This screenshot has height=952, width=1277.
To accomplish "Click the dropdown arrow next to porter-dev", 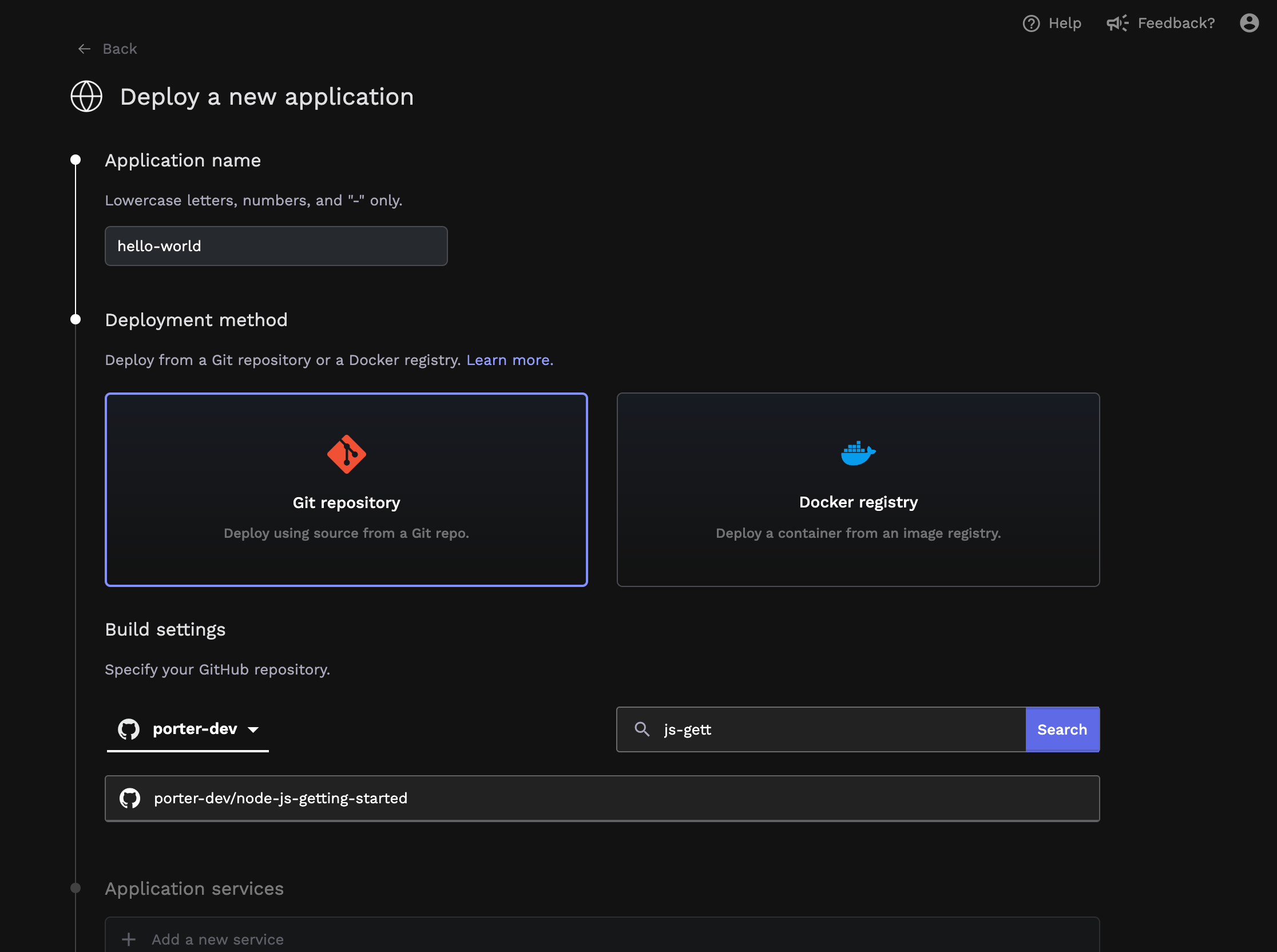I will pos(253,729).
